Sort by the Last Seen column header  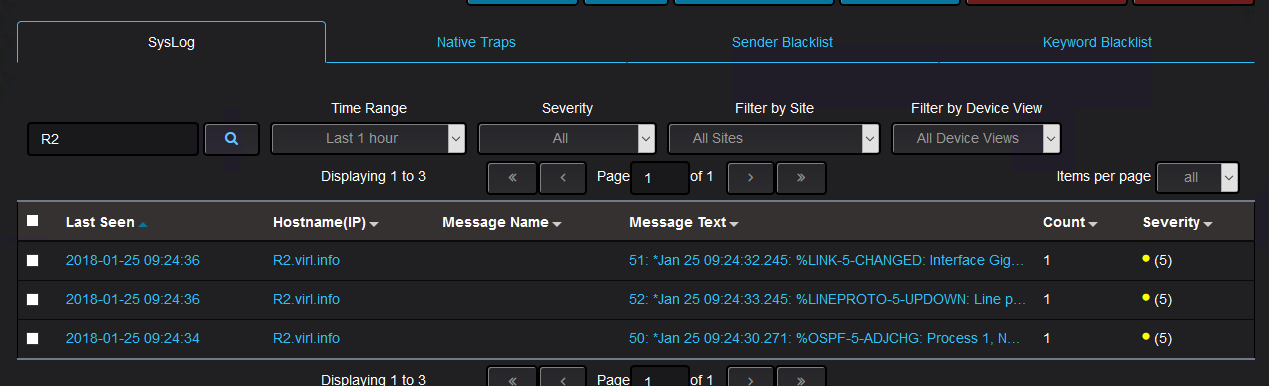pyautogui.click(x=100, y=222)
